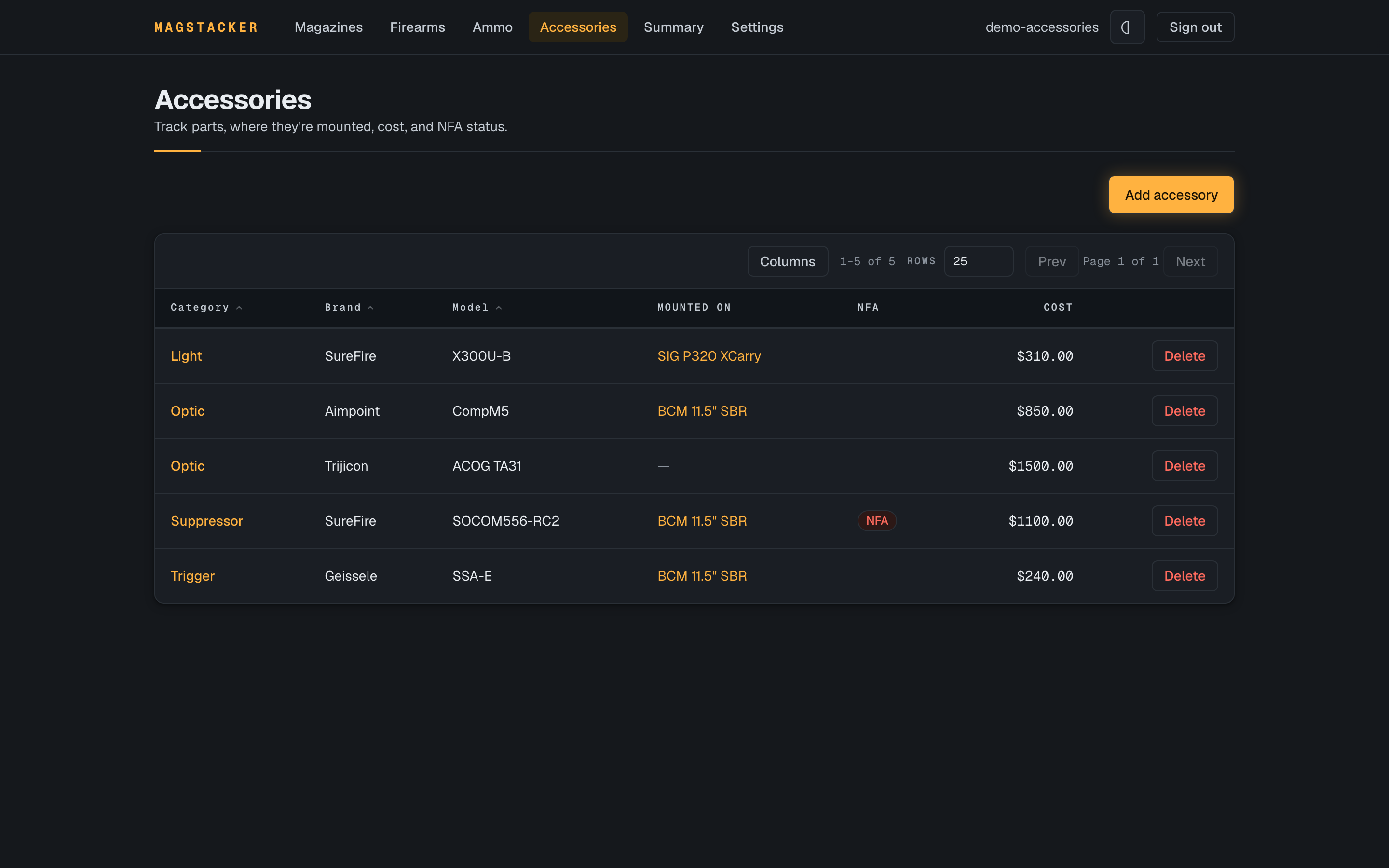The image size is (1389, 868).
Task: Click the Trijicon brand cell
Action: [346, 465]
